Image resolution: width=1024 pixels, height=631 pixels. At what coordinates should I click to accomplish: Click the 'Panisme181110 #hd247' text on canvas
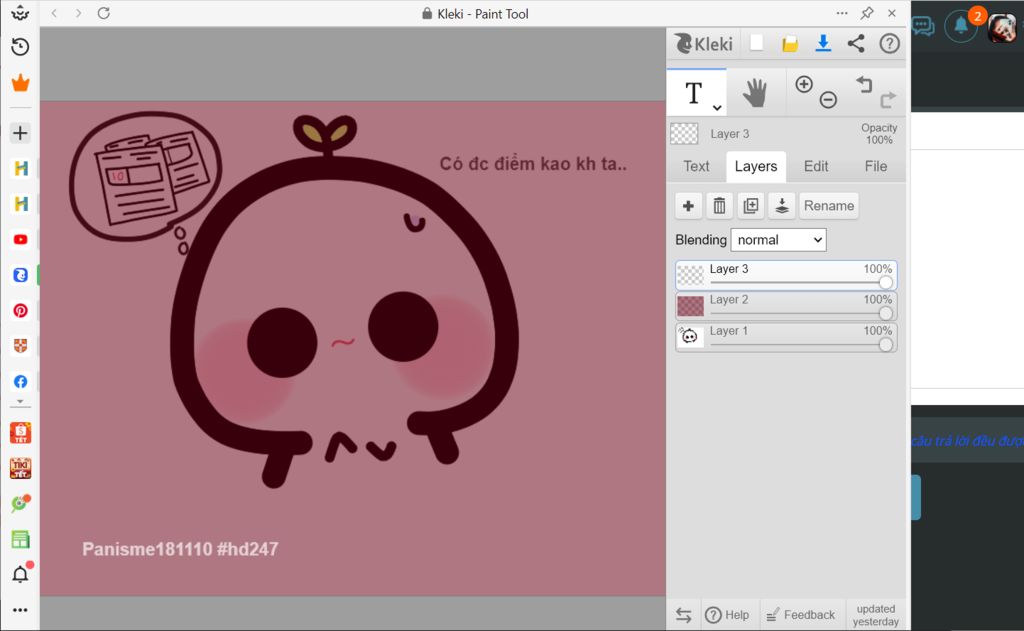(x=180, y=549)
